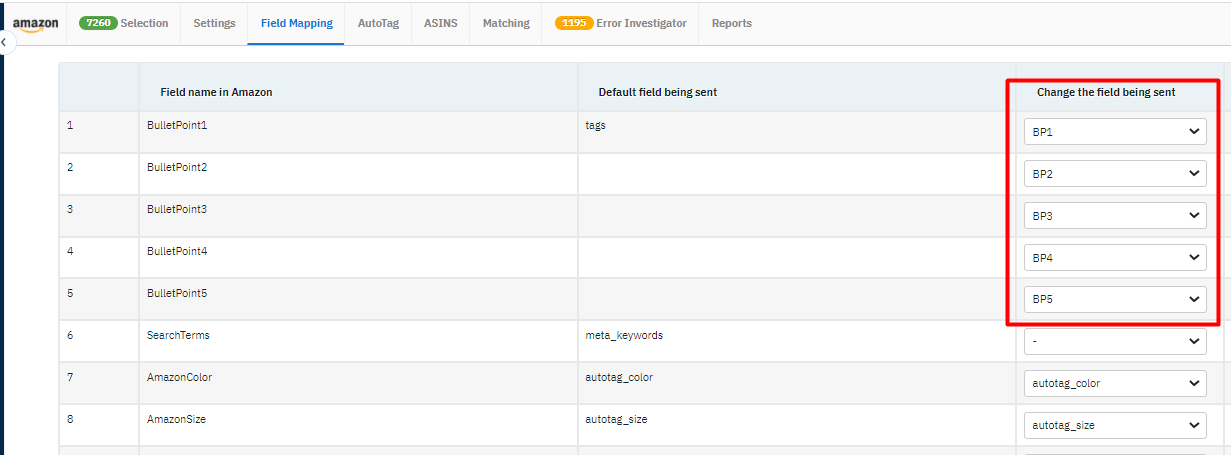Click the 'meta_keywords' default field value
The width and height of the screenshot is (1231, 455).
tap(624, 336)
